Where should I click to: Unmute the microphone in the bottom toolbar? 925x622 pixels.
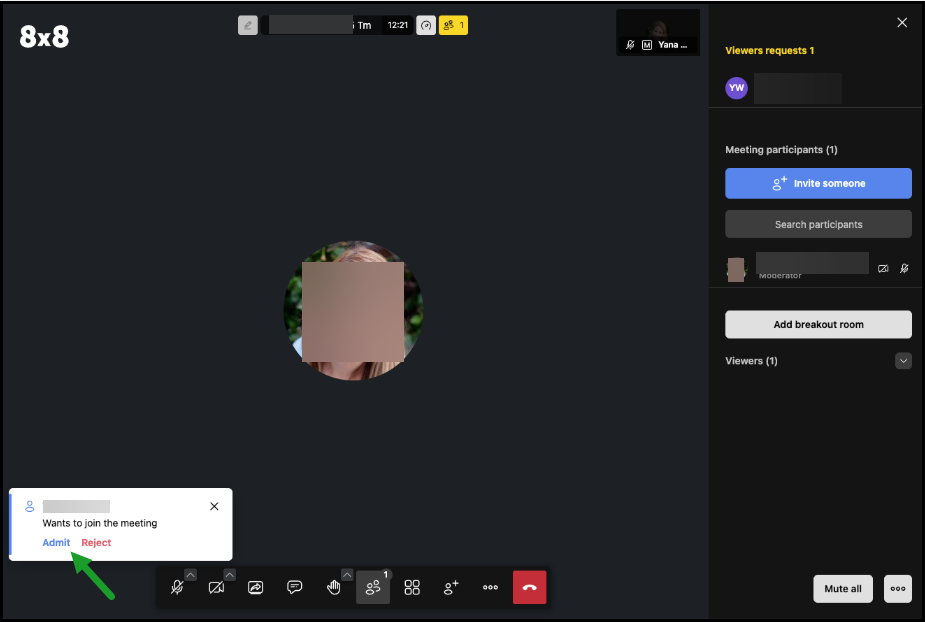pos(177,588)
